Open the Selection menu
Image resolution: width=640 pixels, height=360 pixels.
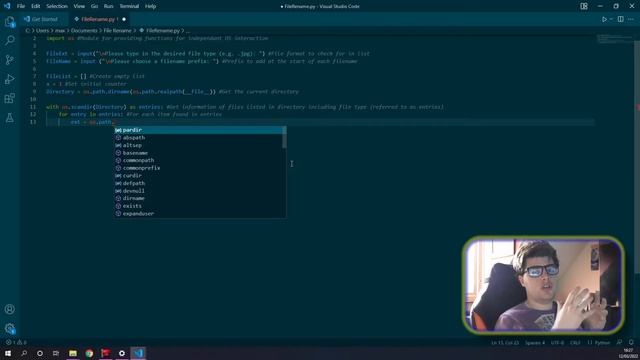(x=57, y=6)
